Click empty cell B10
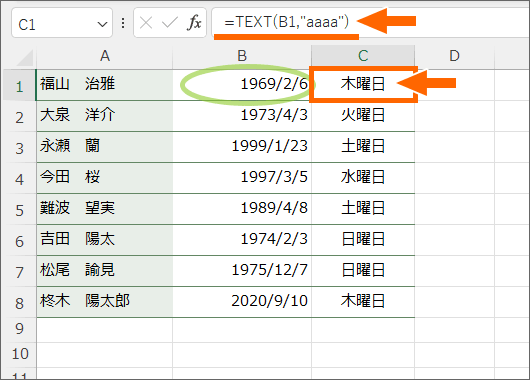This screenshot has height=380, width=530. pos(242,355)
